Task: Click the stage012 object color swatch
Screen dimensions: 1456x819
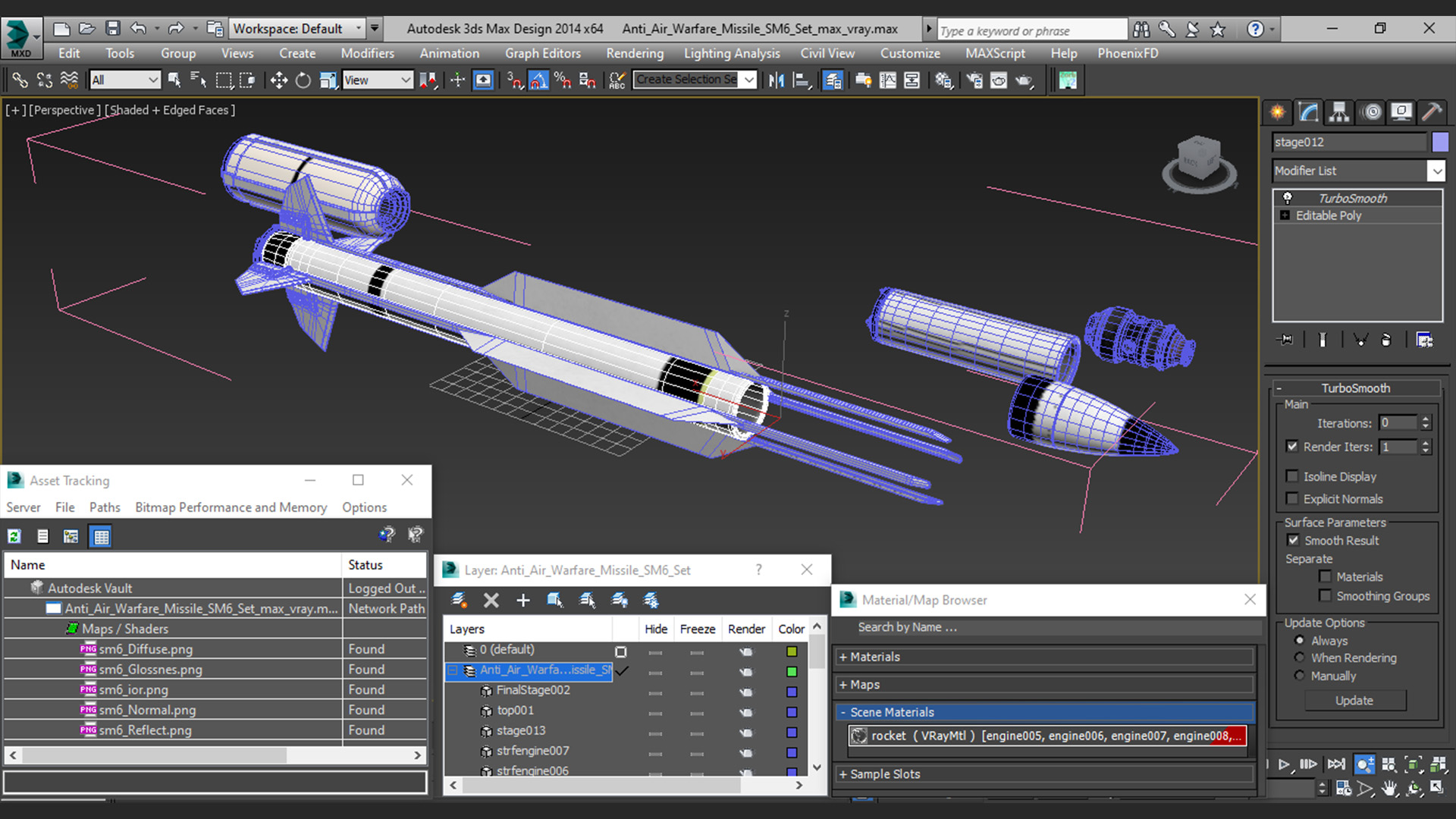Action: 1440,142
